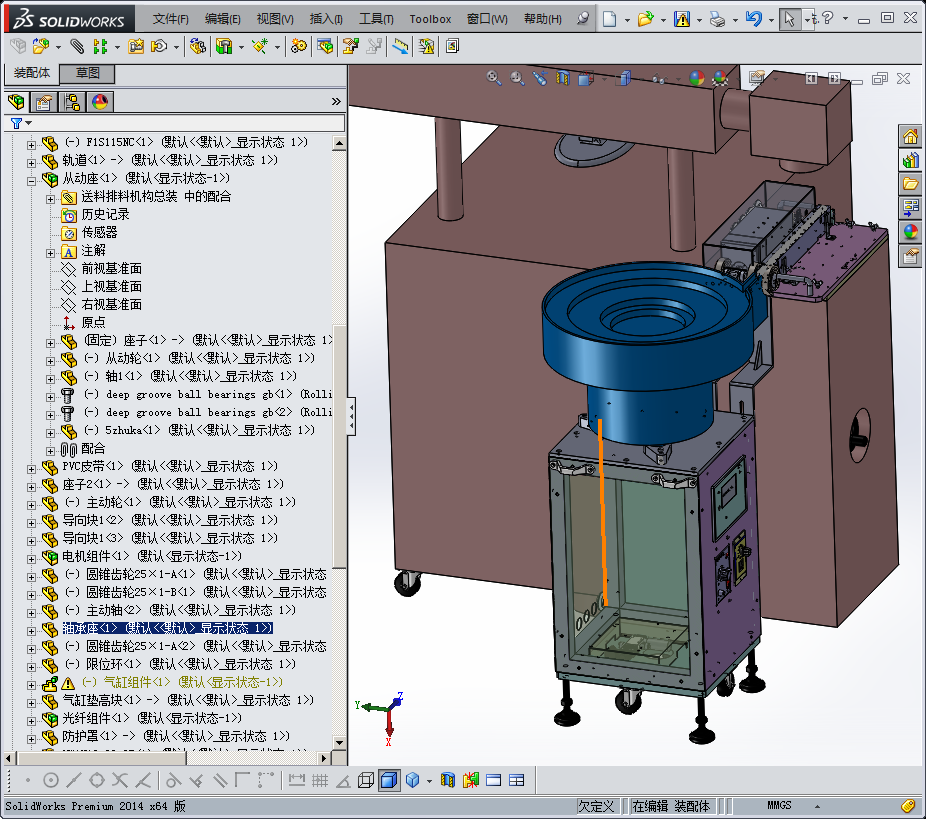The width and height of the screenshot is (926, 819).
Task: Toggle Shaded With Edges display mode
Action: pos(389,780)
